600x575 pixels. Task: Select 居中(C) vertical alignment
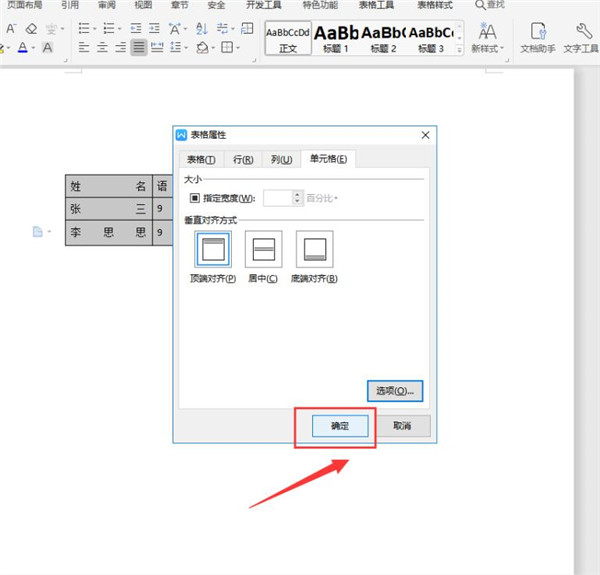click(264, 249)
